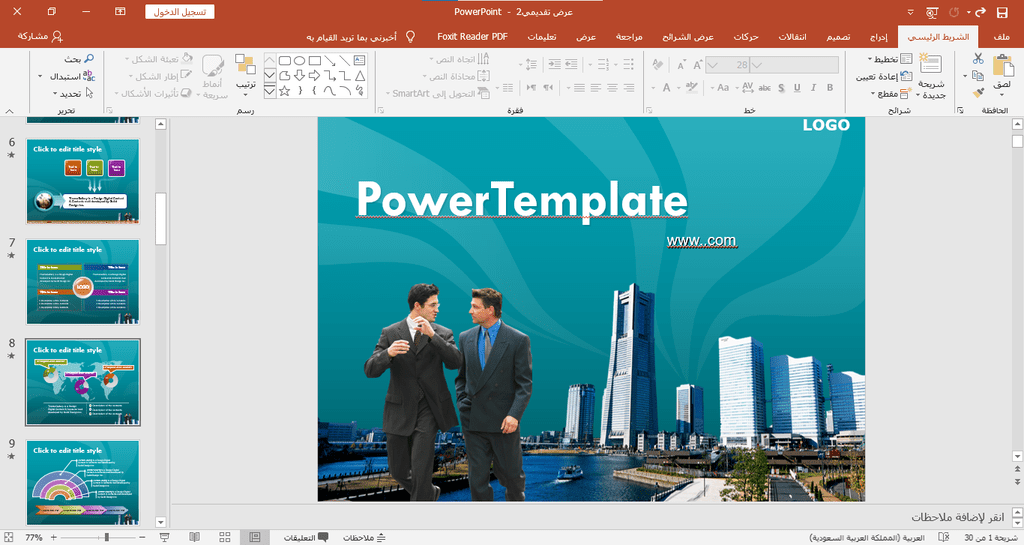
Task: Open the Animations (حركات) tab
Action: (x=746, y=37)
